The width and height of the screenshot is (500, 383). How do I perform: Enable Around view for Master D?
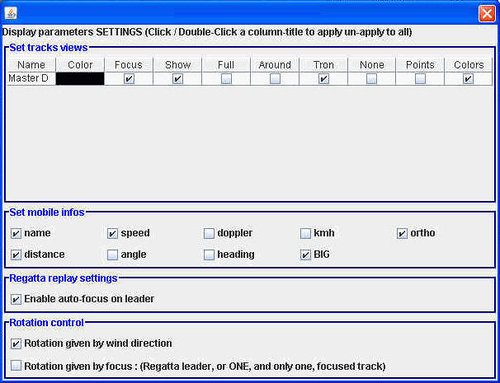pyautogui.click(x=275, y=79)
